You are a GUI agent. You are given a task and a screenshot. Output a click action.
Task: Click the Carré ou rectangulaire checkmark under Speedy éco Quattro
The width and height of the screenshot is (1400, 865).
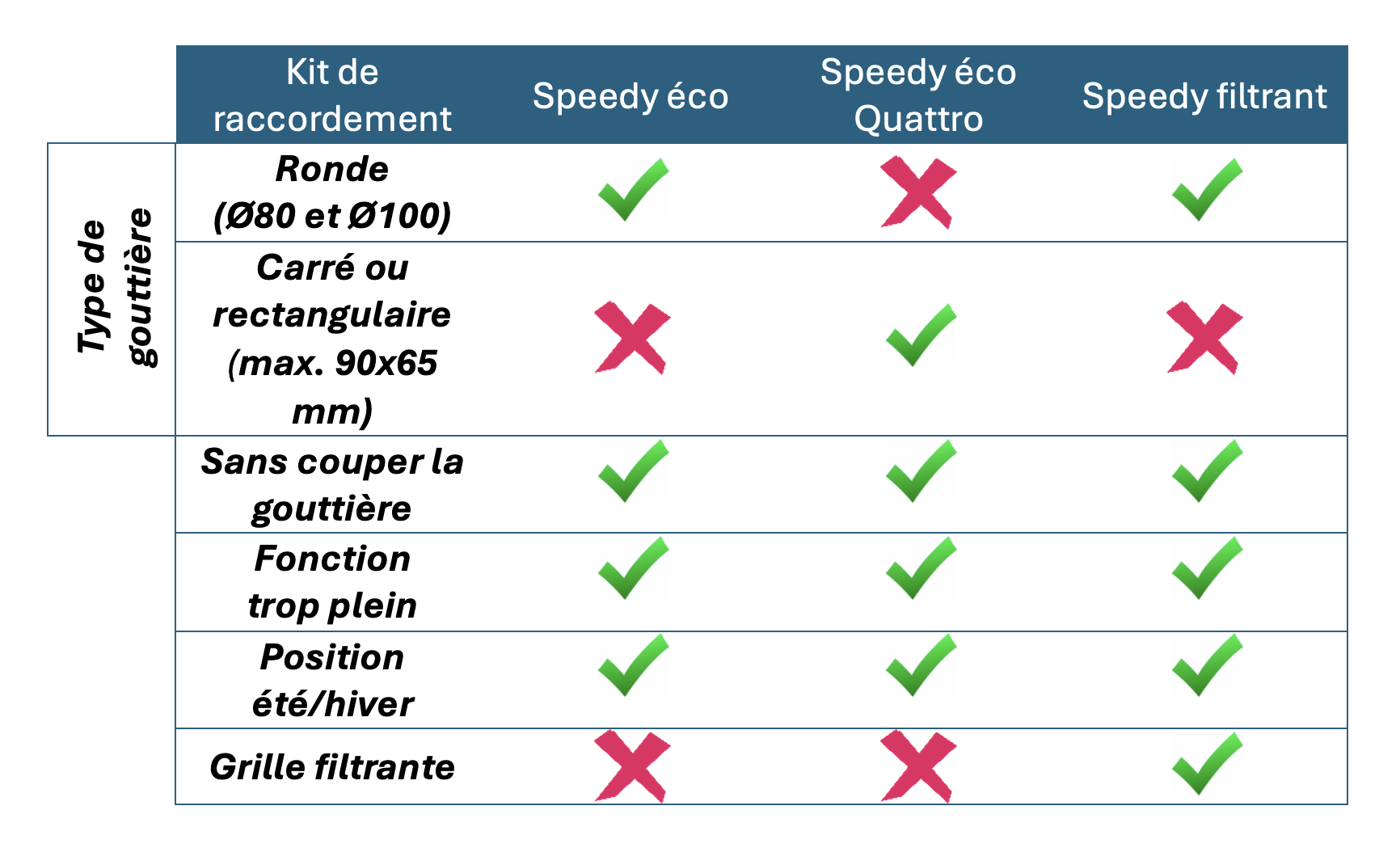coord(921,335)
